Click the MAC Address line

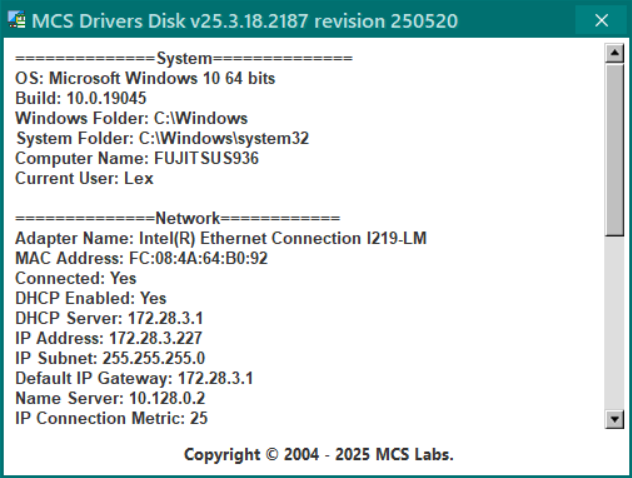point(141,258)
